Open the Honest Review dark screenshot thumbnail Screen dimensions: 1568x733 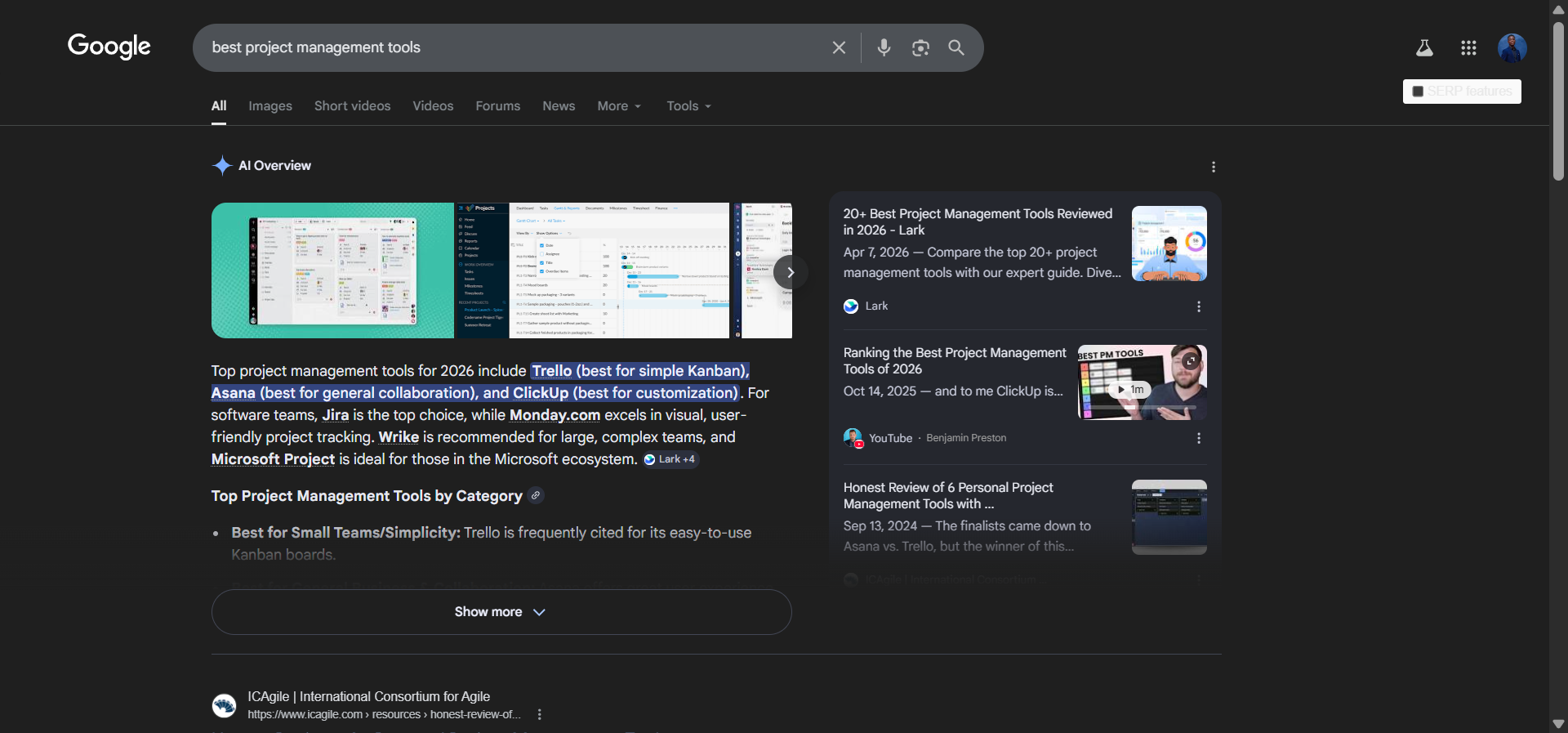pos(1169,517)
